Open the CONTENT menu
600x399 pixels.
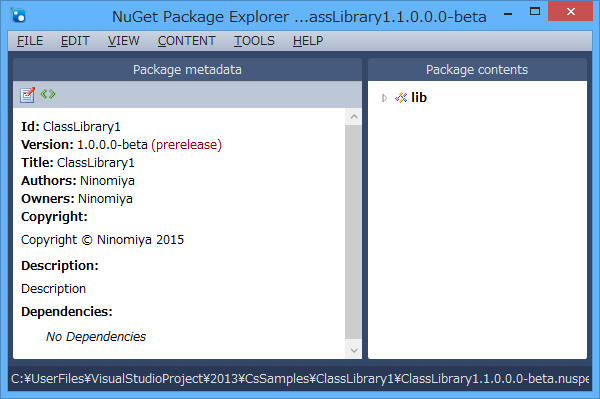(x=187, y=41)
